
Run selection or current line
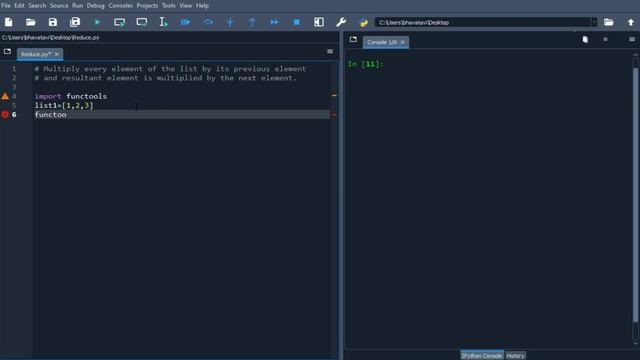tap(163, 22)
